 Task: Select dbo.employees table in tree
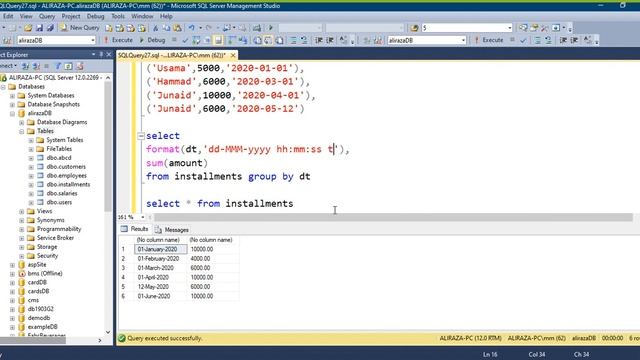(66, 176)
